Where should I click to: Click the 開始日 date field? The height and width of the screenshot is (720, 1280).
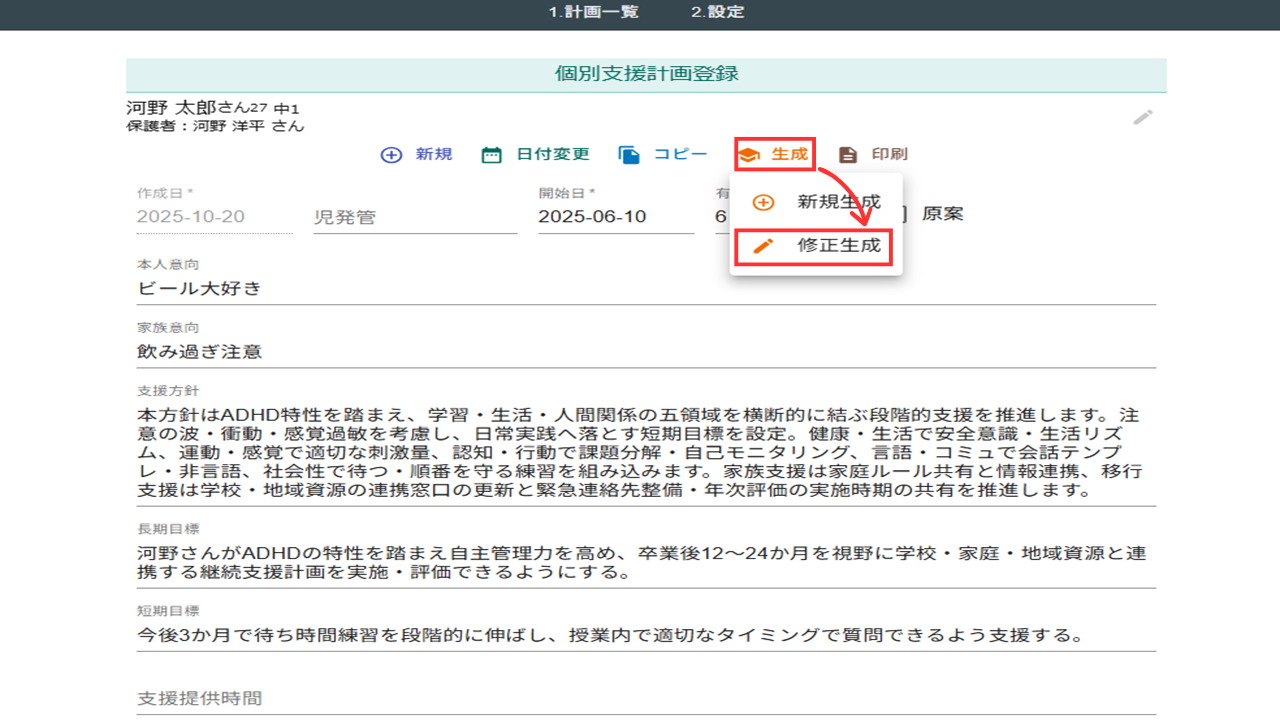pos(615,217)
